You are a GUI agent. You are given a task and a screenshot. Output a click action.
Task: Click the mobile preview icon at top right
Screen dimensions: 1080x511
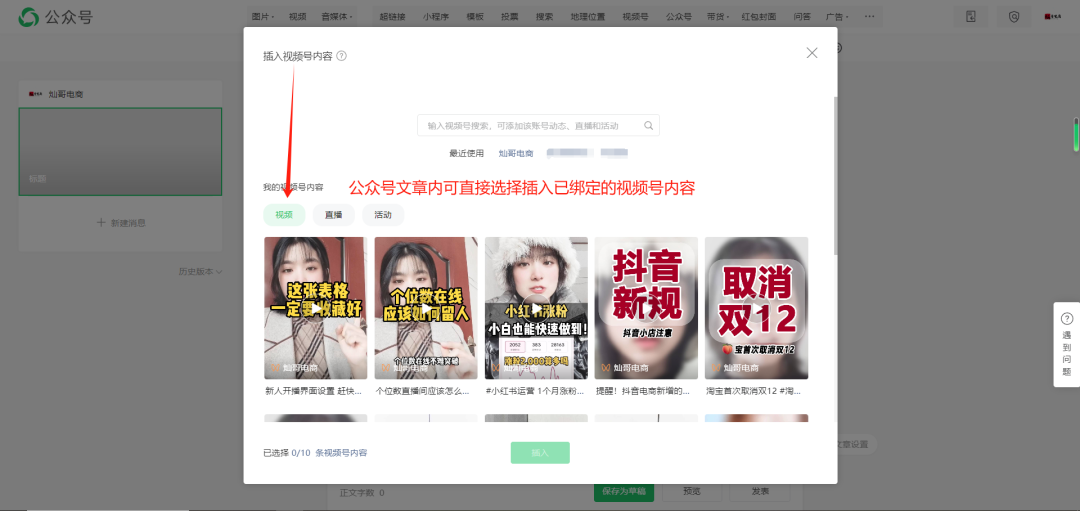pos(971,17)
